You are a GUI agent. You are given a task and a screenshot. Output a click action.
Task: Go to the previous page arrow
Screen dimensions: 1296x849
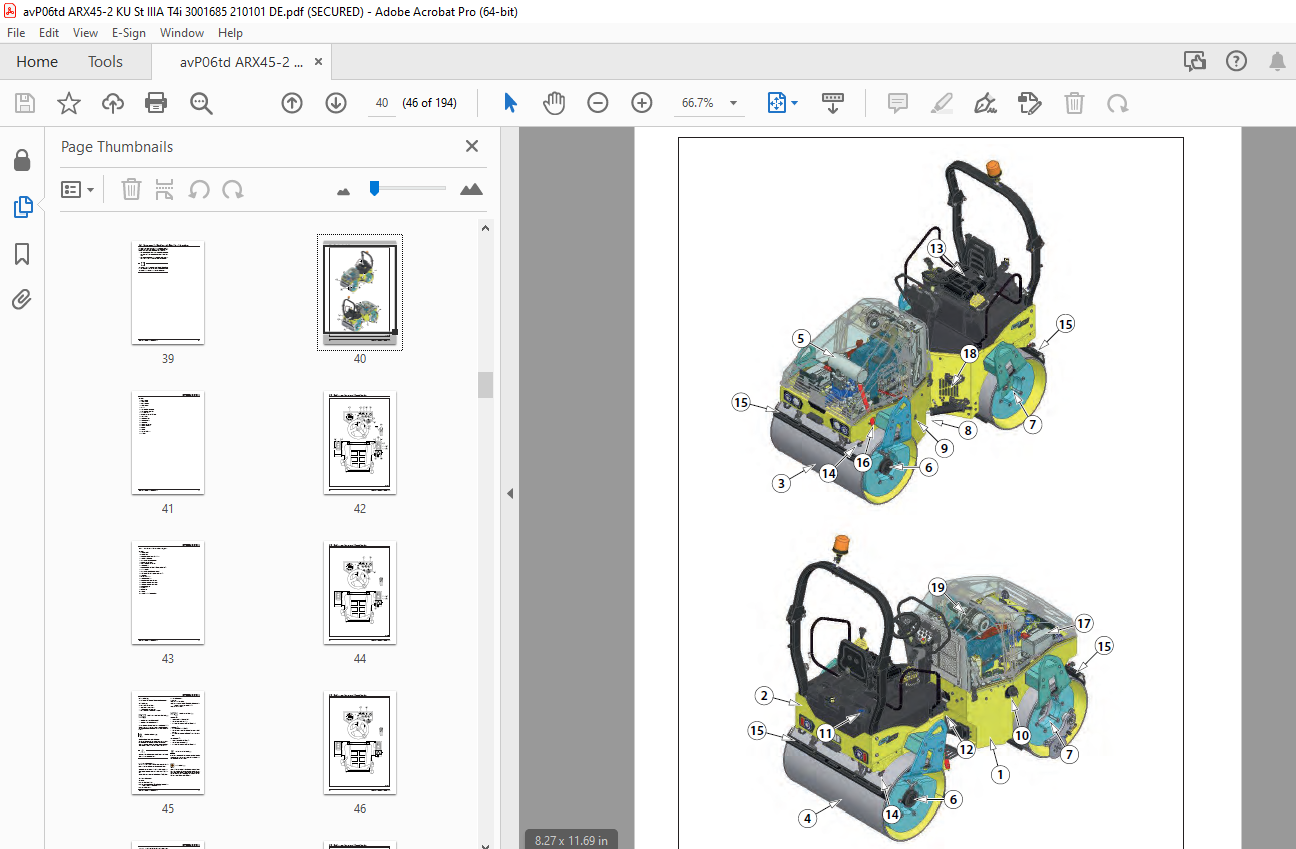(x=292, y=103)
